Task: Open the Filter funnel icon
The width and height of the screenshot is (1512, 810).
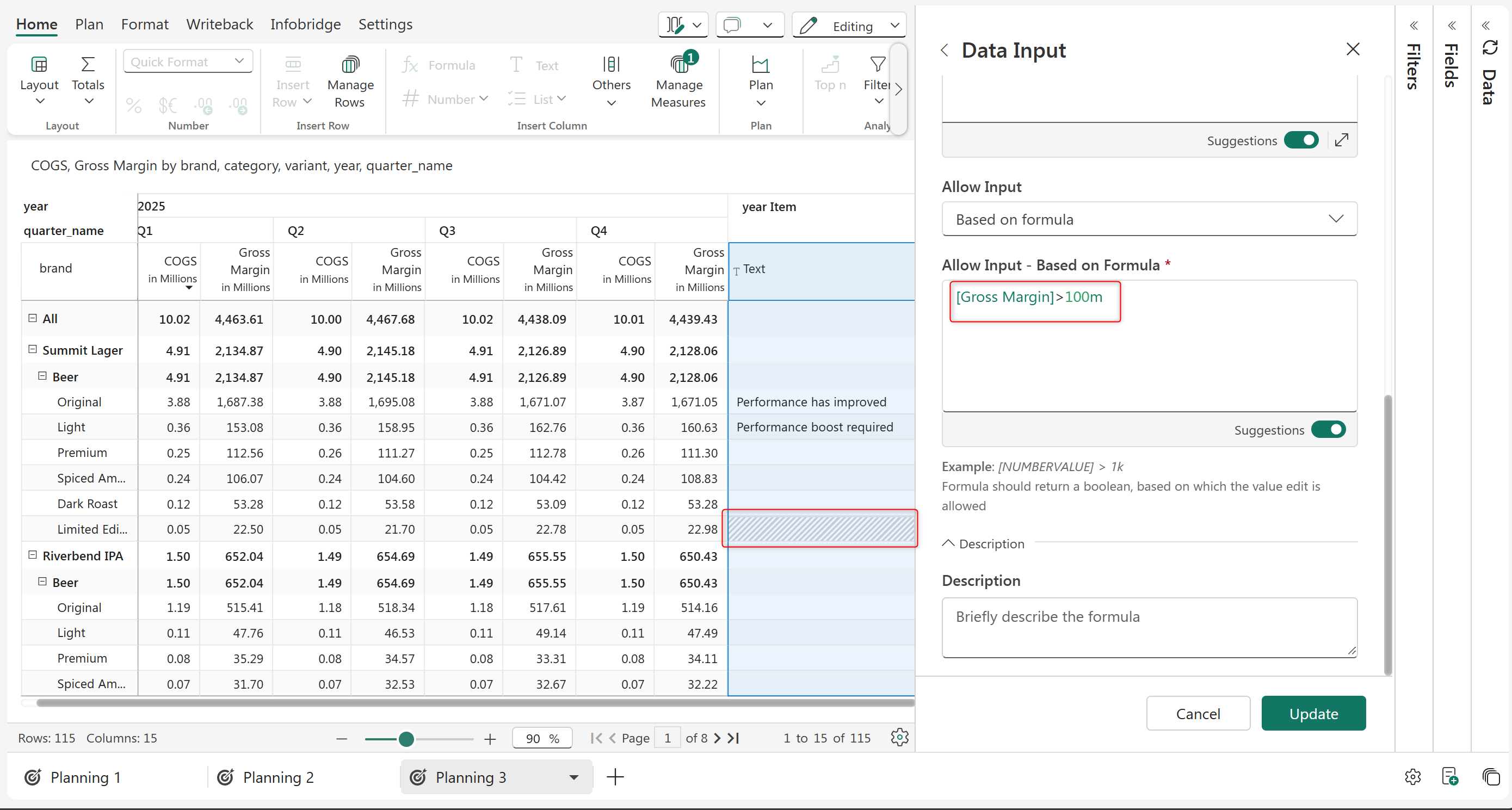Action: tap(878, 65)
